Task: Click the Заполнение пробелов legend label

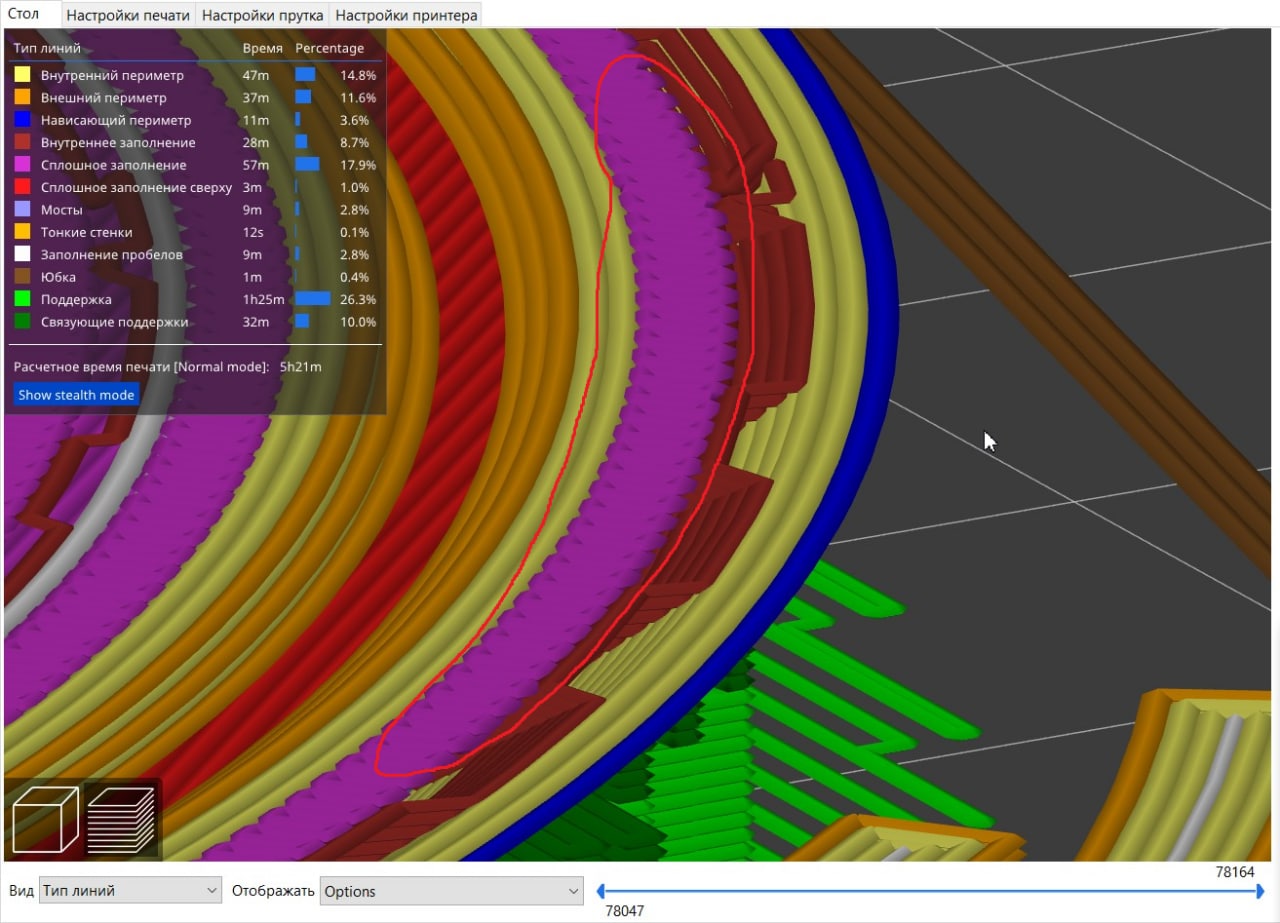Action: coord(112,254)
